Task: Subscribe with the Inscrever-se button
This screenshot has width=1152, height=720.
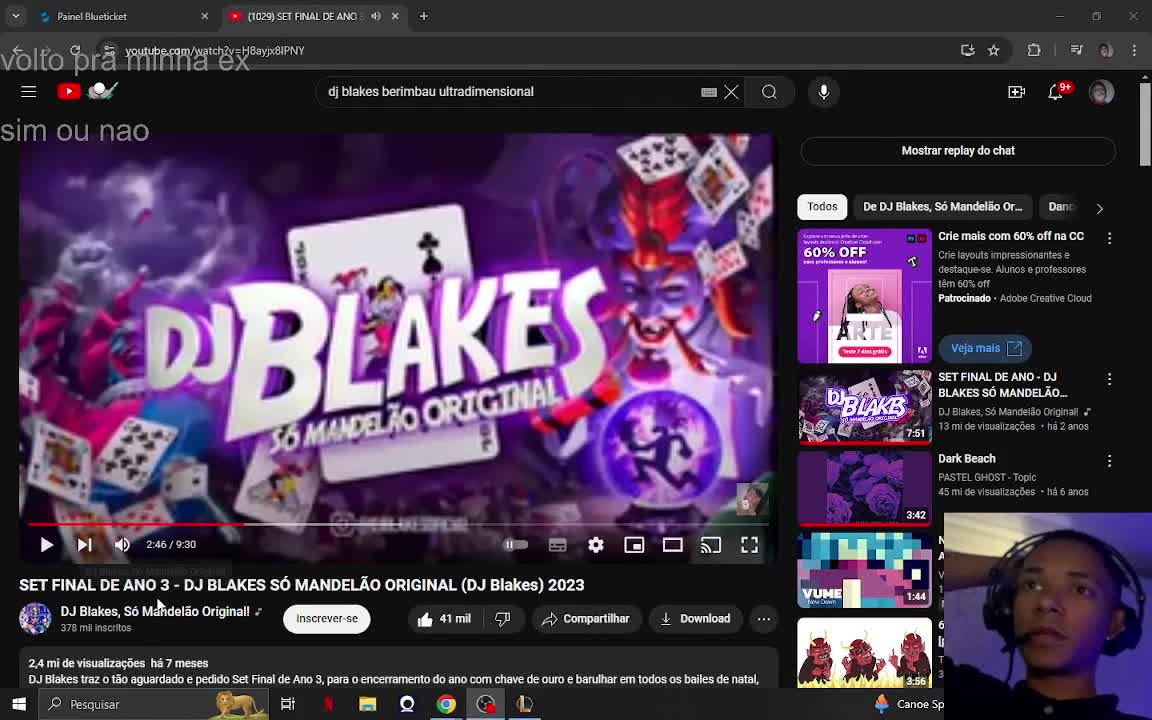Action: [x=327, y=619]
